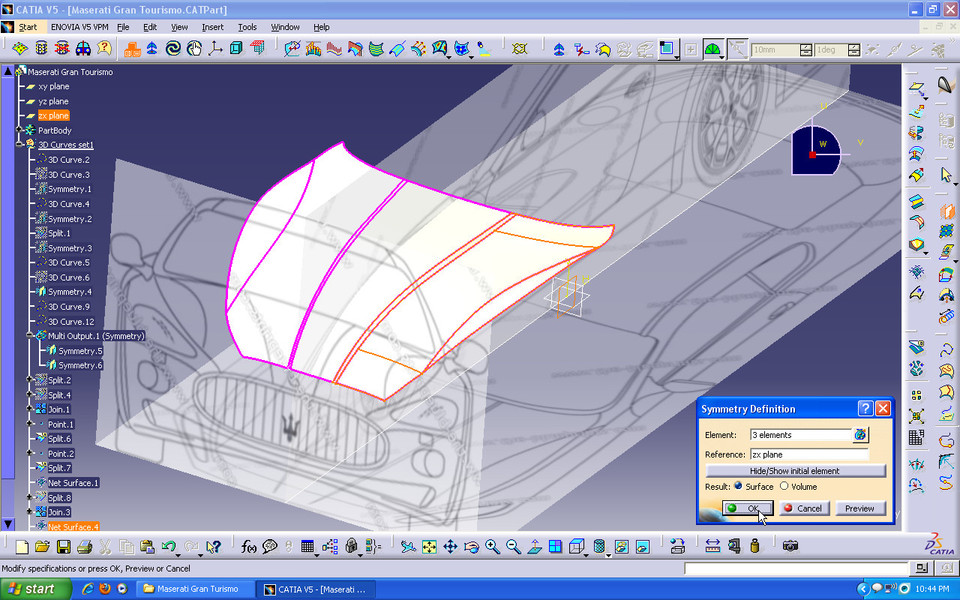Expand the PartBody tree node
This screenshot has width=960, height=600.
[19, 130]
